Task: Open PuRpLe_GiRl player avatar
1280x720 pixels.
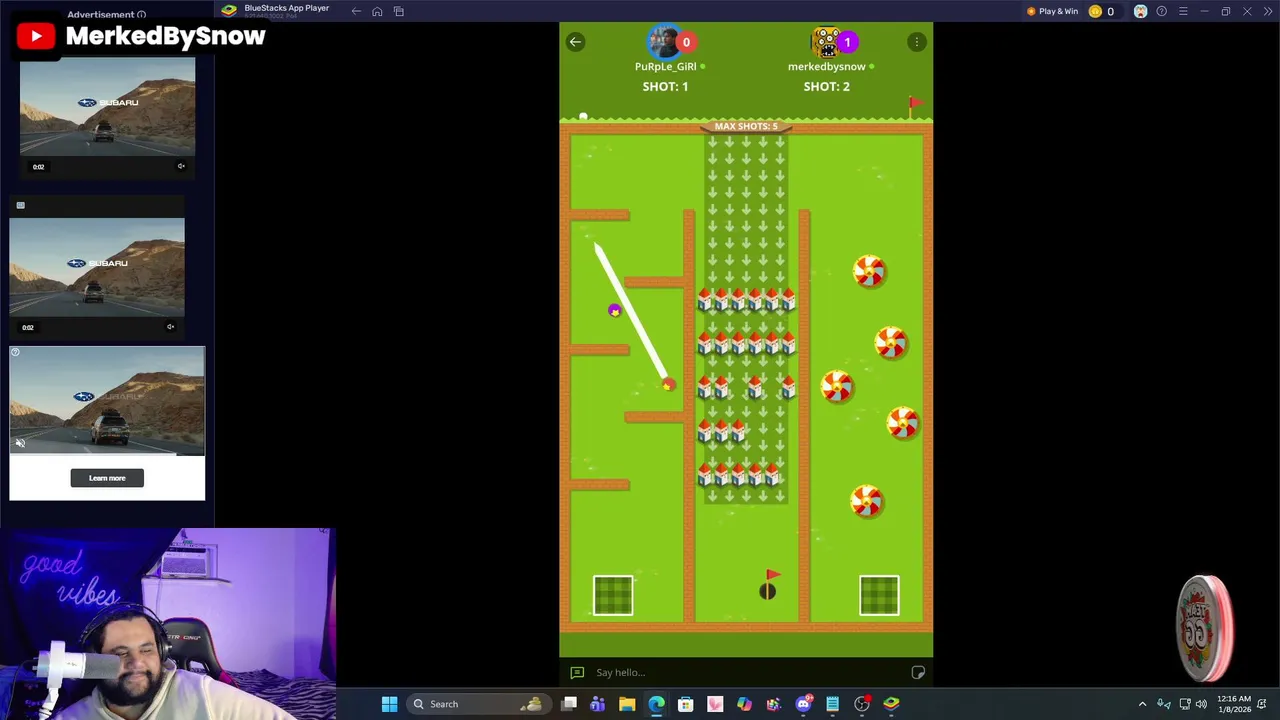Action: click(x=663, y=42)
